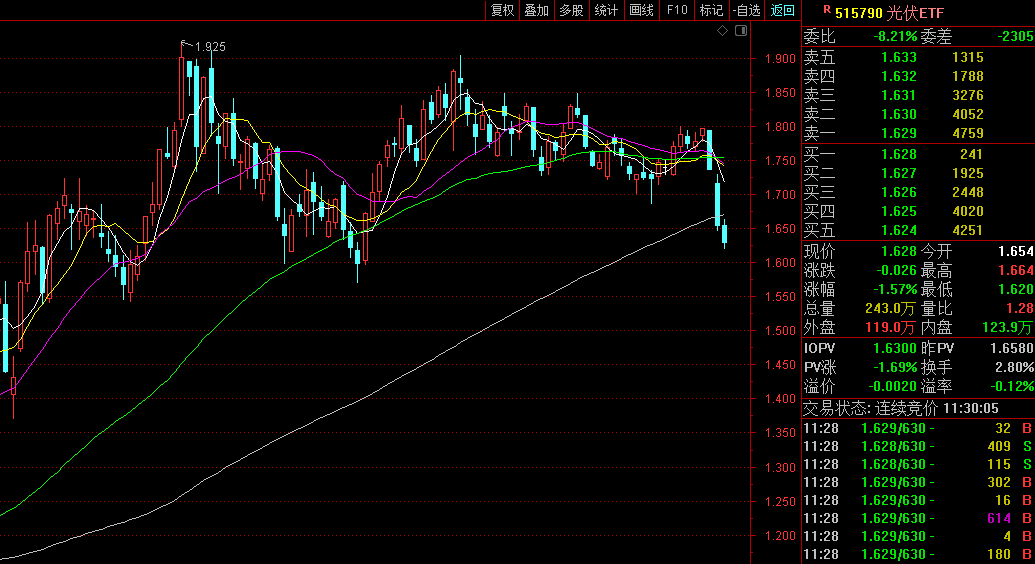
Task: Open F10 company information
Action: tap(677, 10)
